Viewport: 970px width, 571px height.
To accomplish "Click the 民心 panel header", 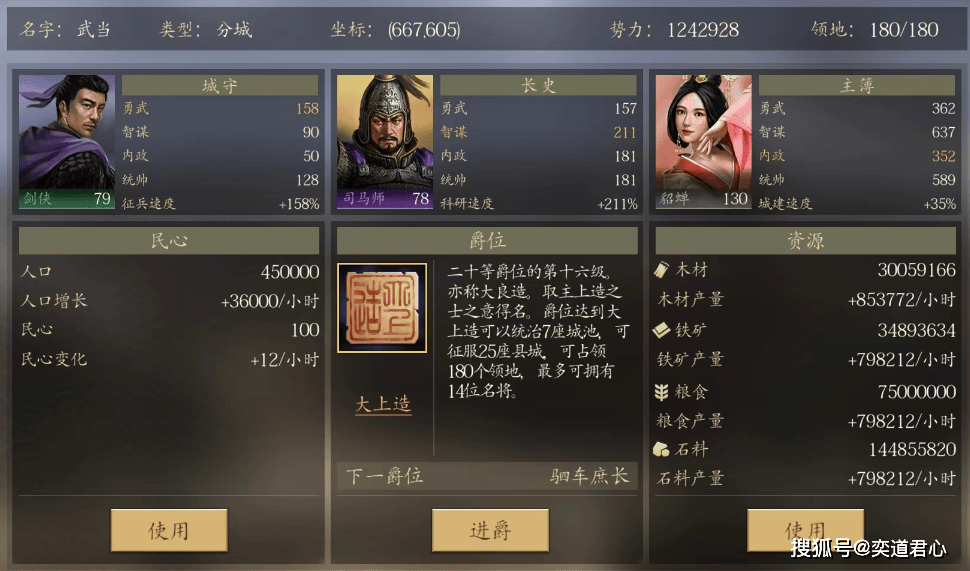I will click(169, 241).
